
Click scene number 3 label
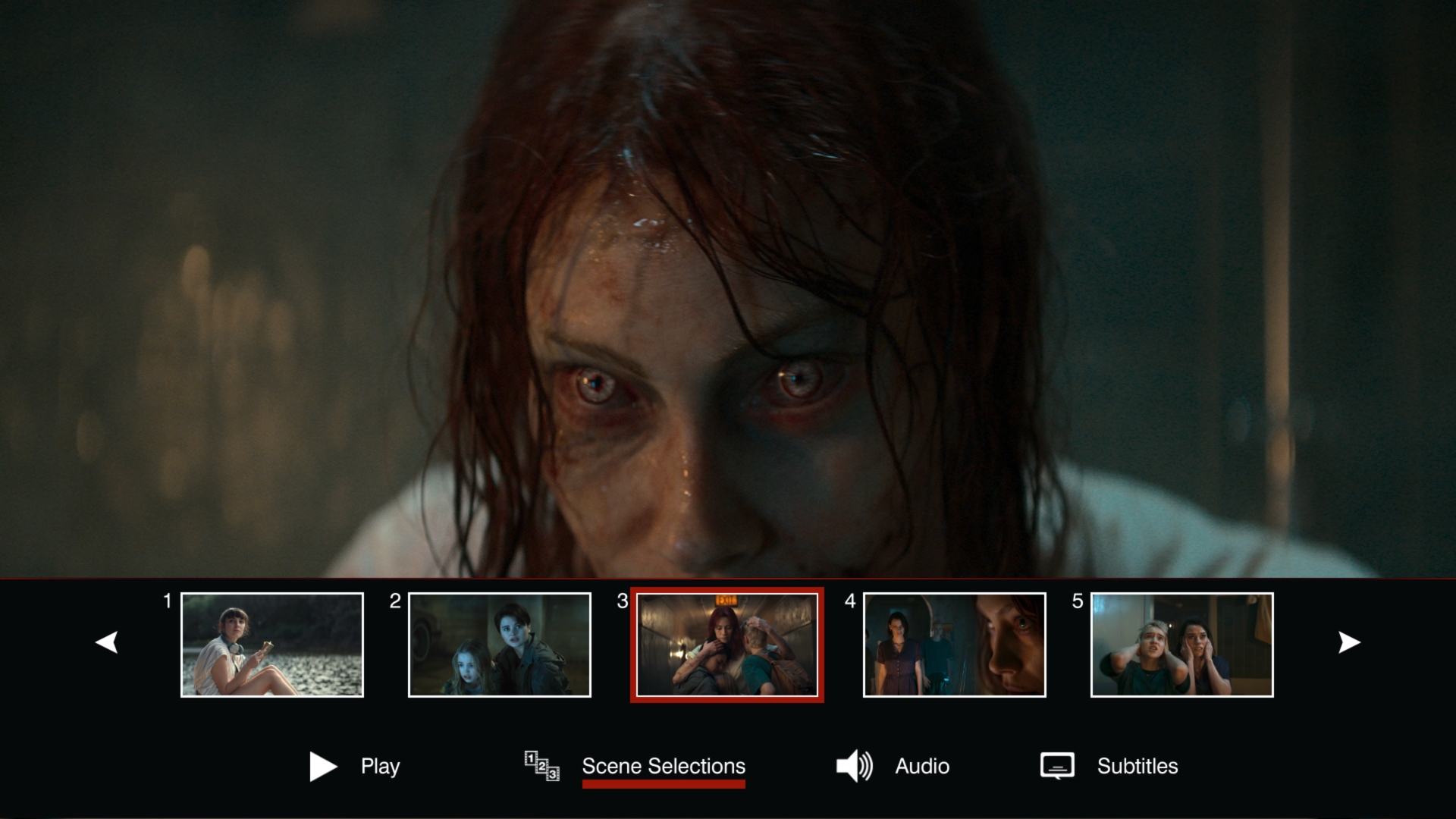[623, 601]
